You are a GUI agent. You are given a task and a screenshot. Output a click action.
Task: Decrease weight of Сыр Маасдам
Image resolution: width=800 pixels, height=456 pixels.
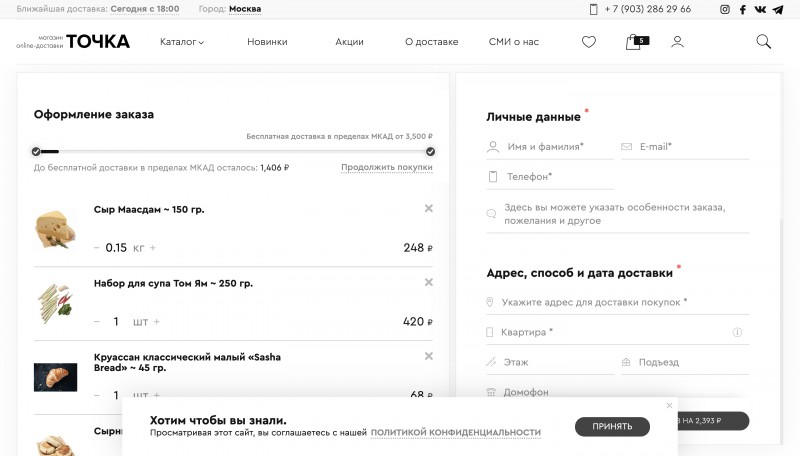(x=96, y=248)
